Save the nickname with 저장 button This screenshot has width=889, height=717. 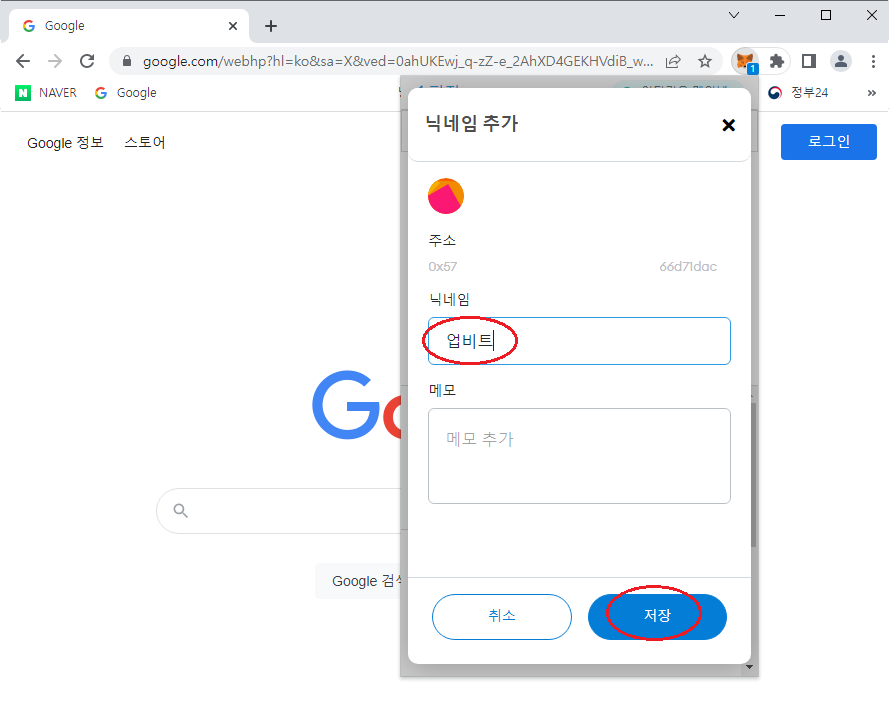coord(657,617)
